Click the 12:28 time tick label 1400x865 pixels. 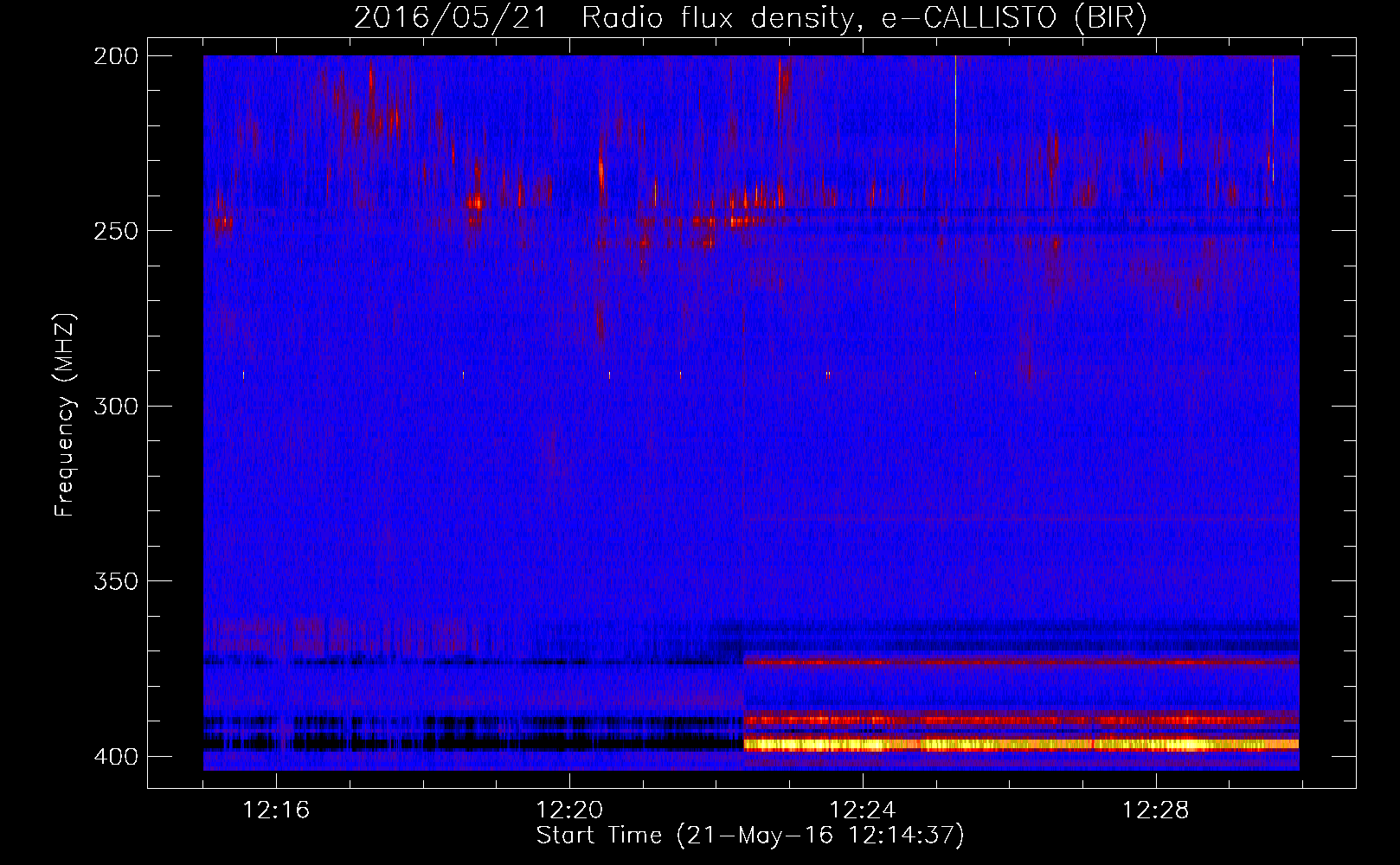tap(1156, 811)
